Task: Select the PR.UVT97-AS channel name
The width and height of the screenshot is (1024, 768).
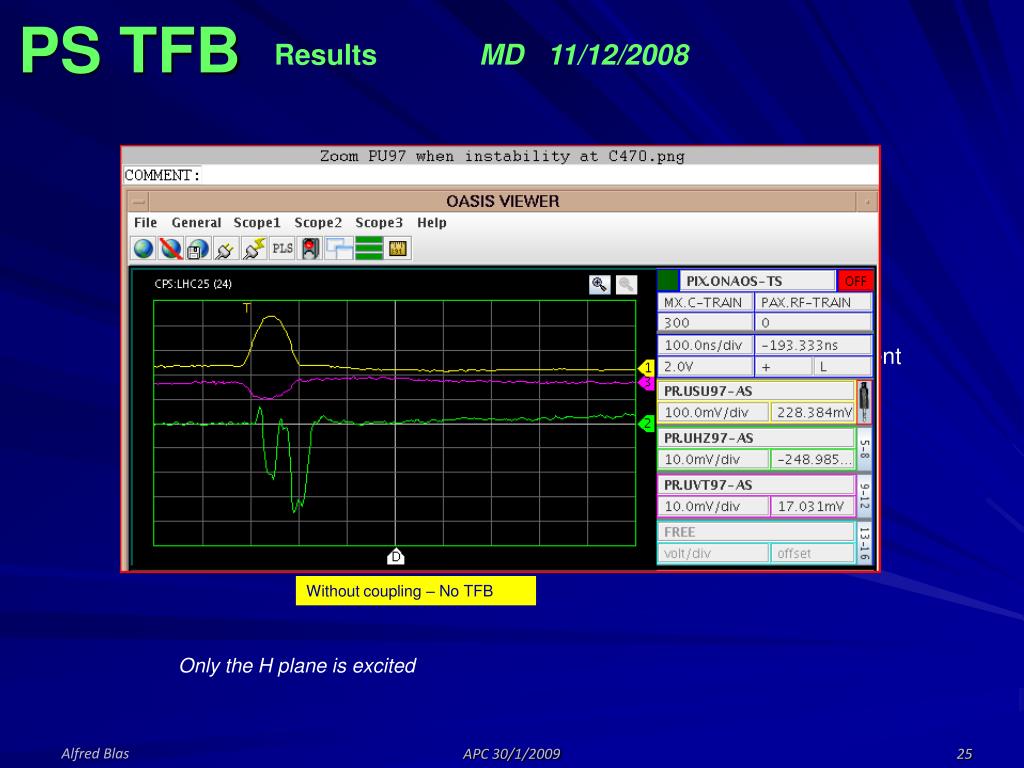Action: pos(756,485)
